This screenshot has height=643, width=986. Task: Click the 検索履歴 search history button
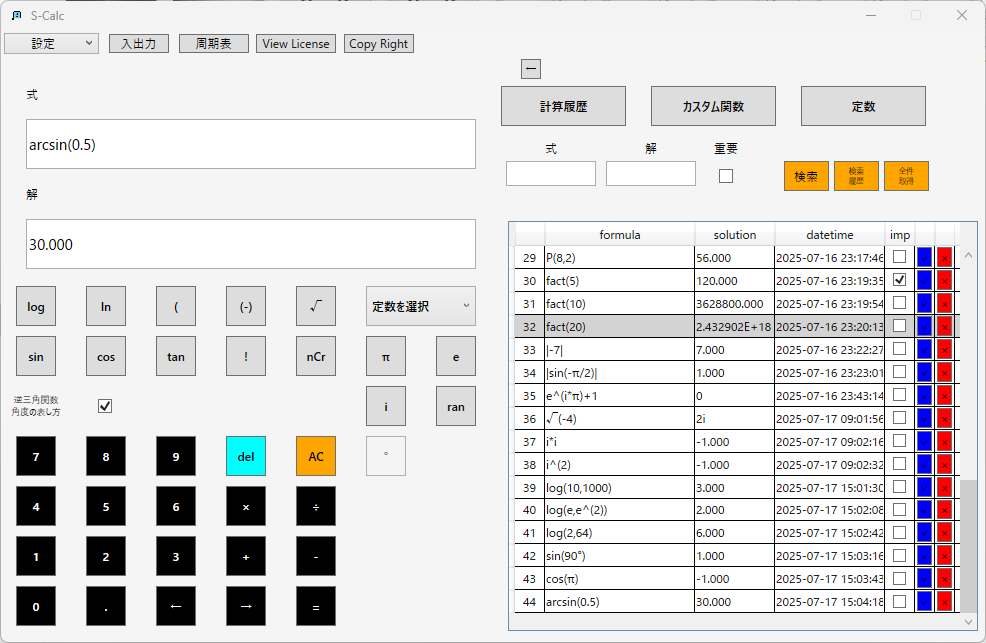[856, 176]
